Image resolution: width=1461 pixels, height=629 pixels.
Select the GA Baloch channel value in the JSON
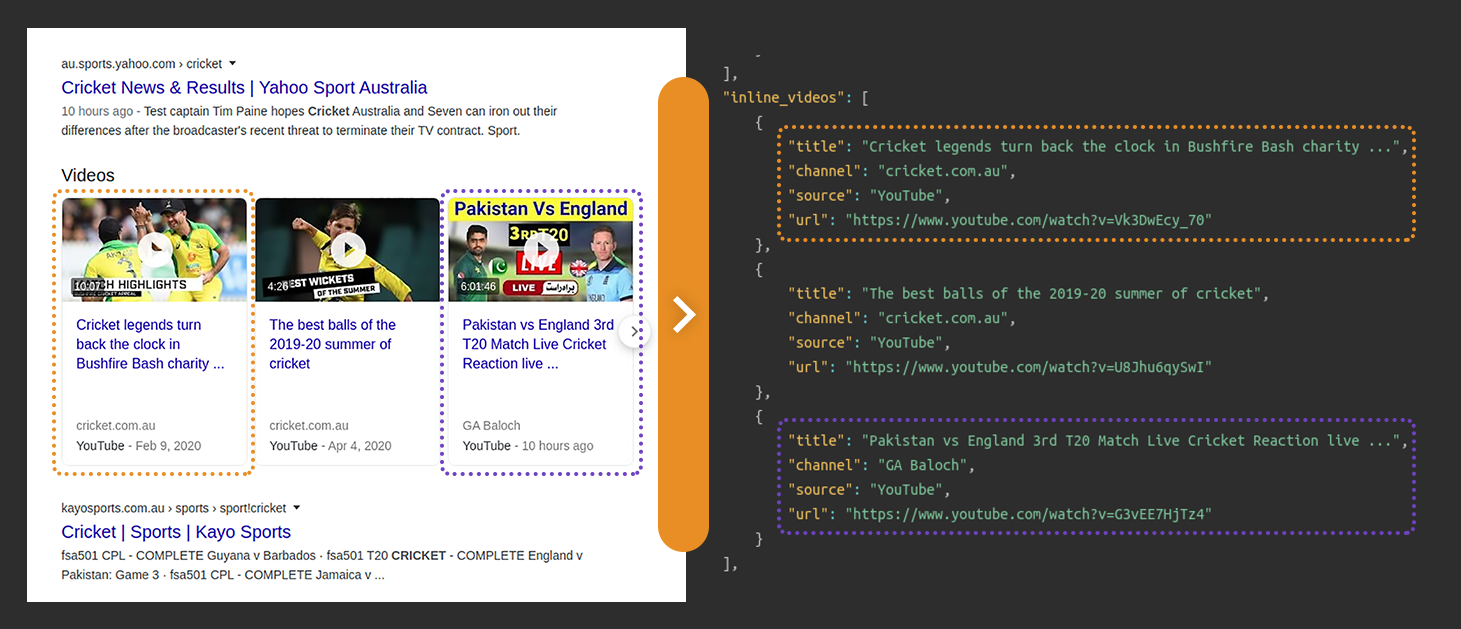923,464
